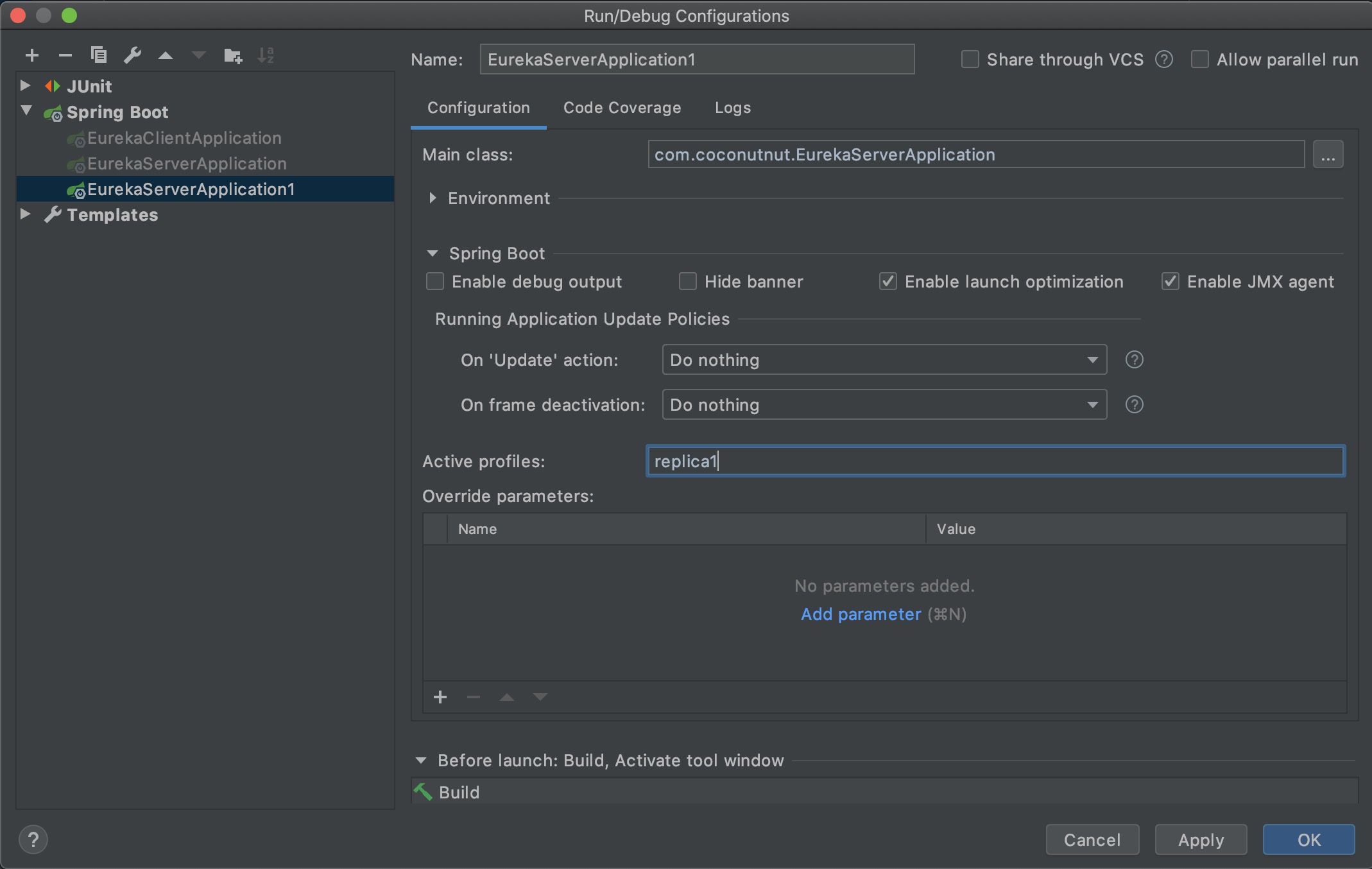Toggle the Allow parallel run checkbox

(1200, 60)
